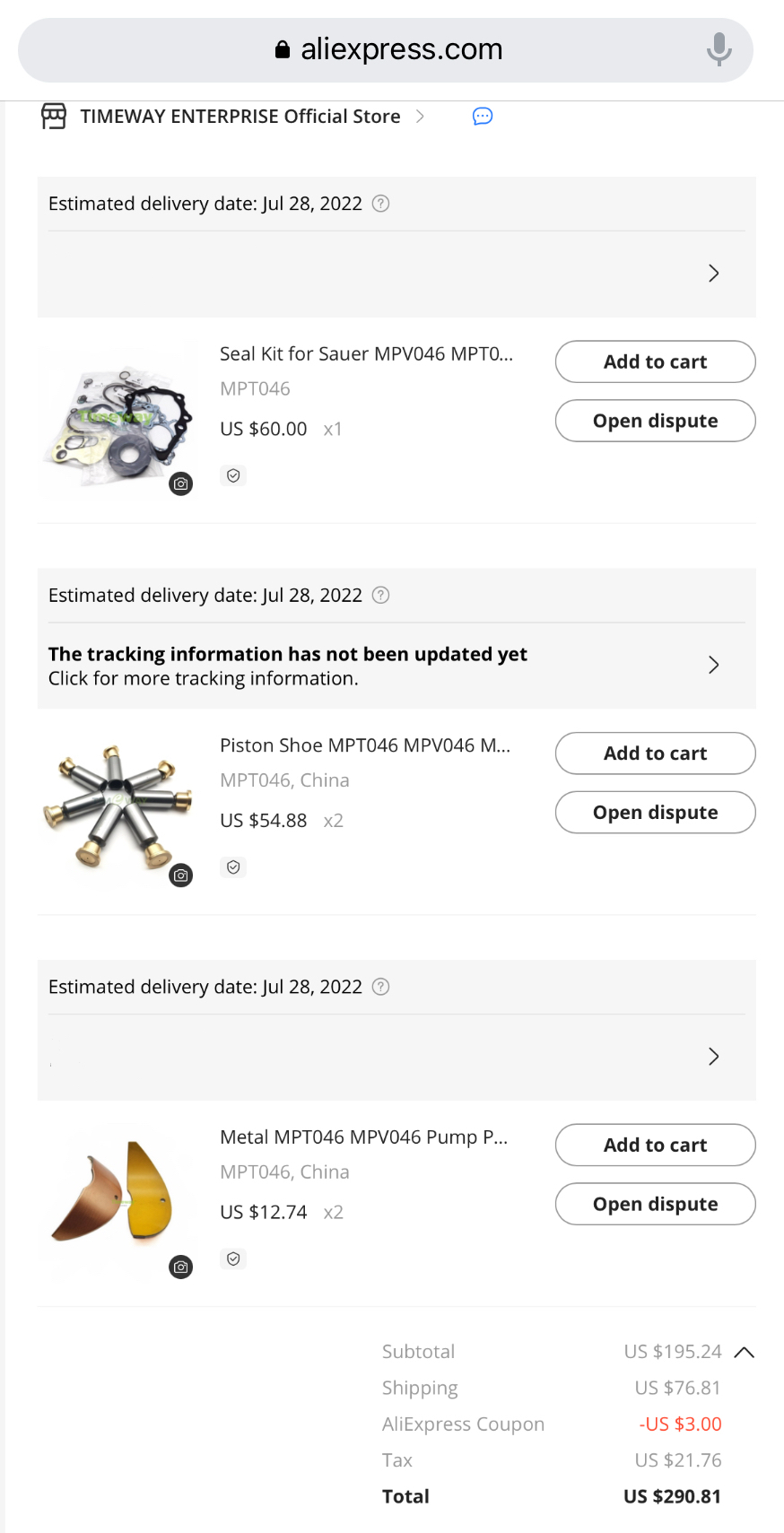Click help icon beside Metal Pump delivery date
This screenshot has width=784, height=1533.
click(x=380, y=987)
